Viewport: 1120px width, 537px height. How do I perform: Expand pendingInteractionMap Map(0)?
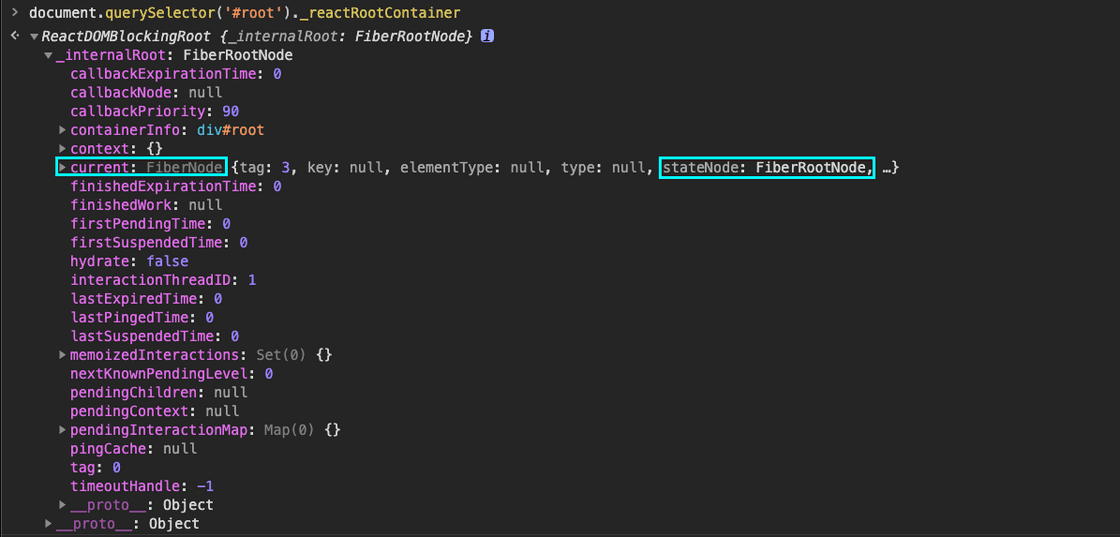tap(64, 430)
